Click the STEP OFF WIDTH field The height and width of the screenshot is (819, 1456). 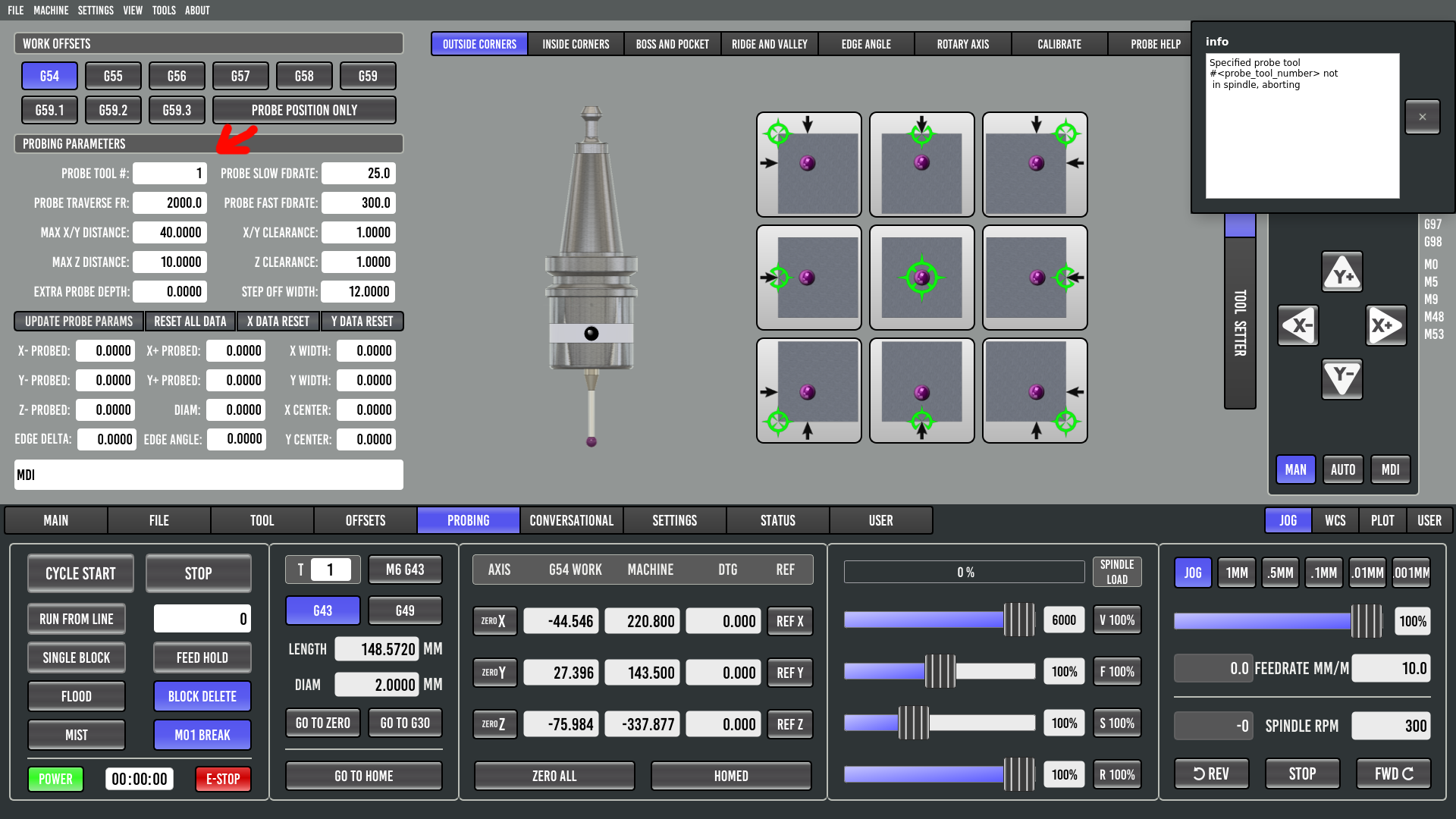pyautogui.click(x=358, y=291)
